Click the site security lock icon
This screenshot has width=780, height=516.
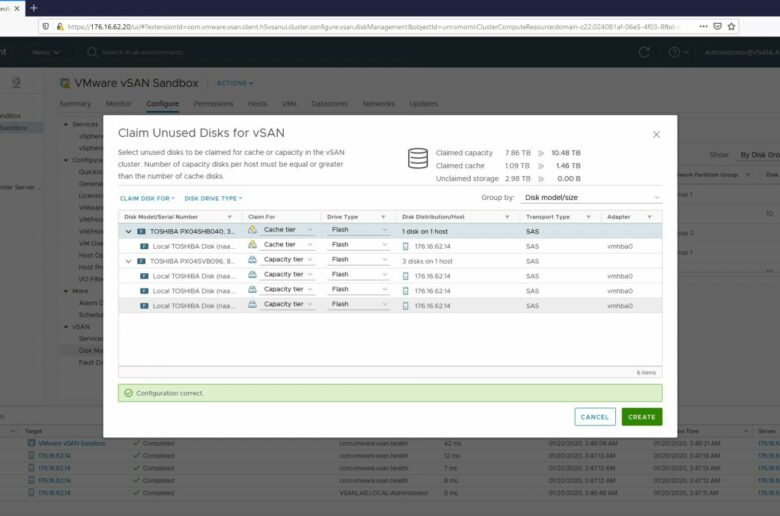point(60,26)
